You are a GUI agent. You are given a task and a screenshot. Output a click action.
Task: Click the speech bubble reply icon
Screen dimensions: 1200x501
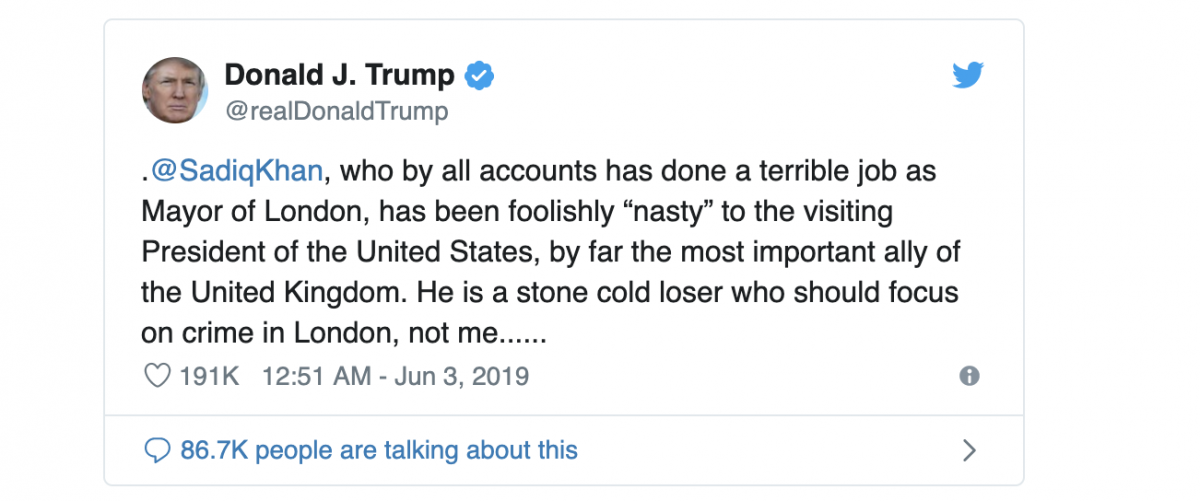tap(157, 450)
